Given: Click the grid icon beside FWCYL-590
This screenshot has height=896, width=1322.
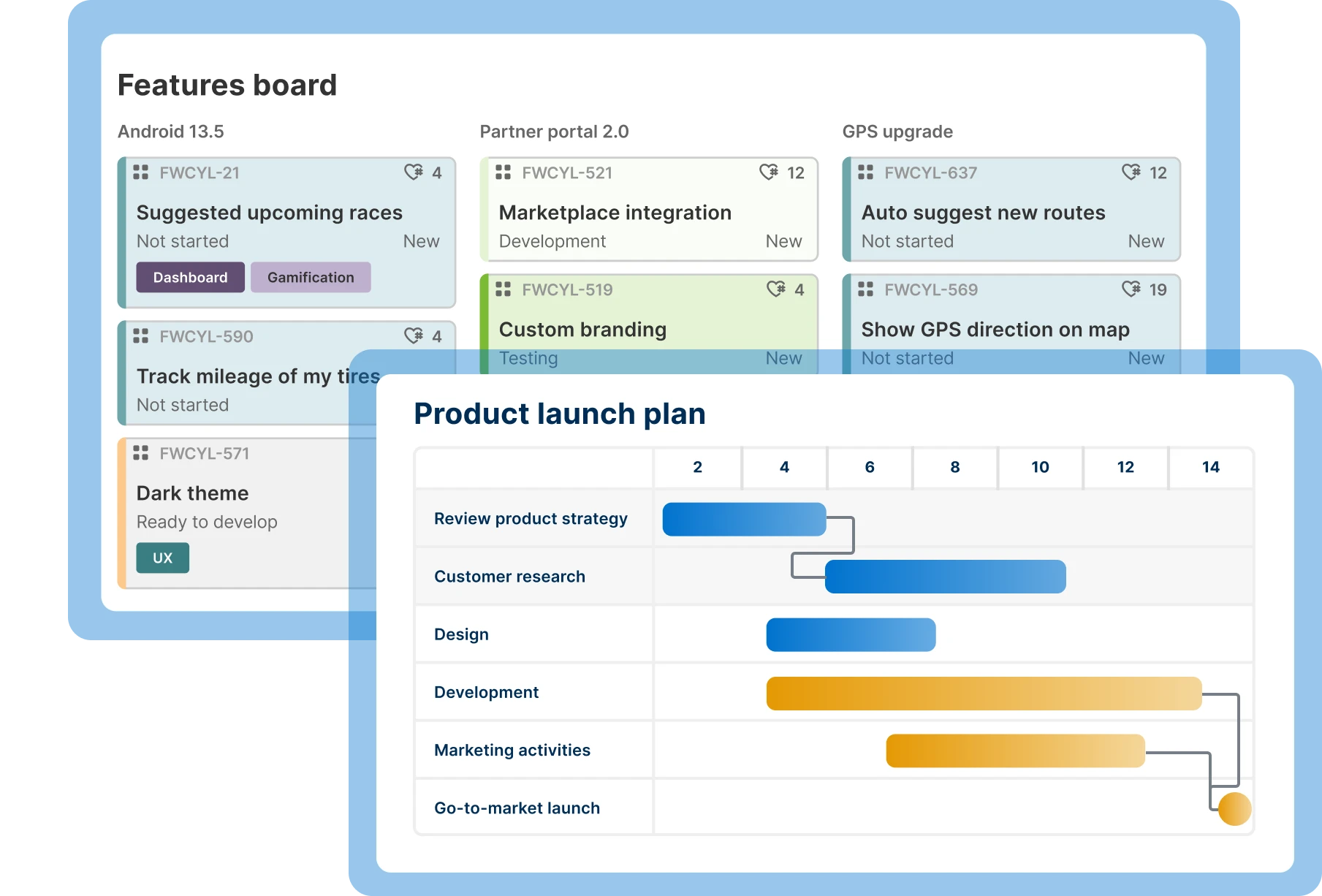Looking at the screenshot, I should click(141, 336).
